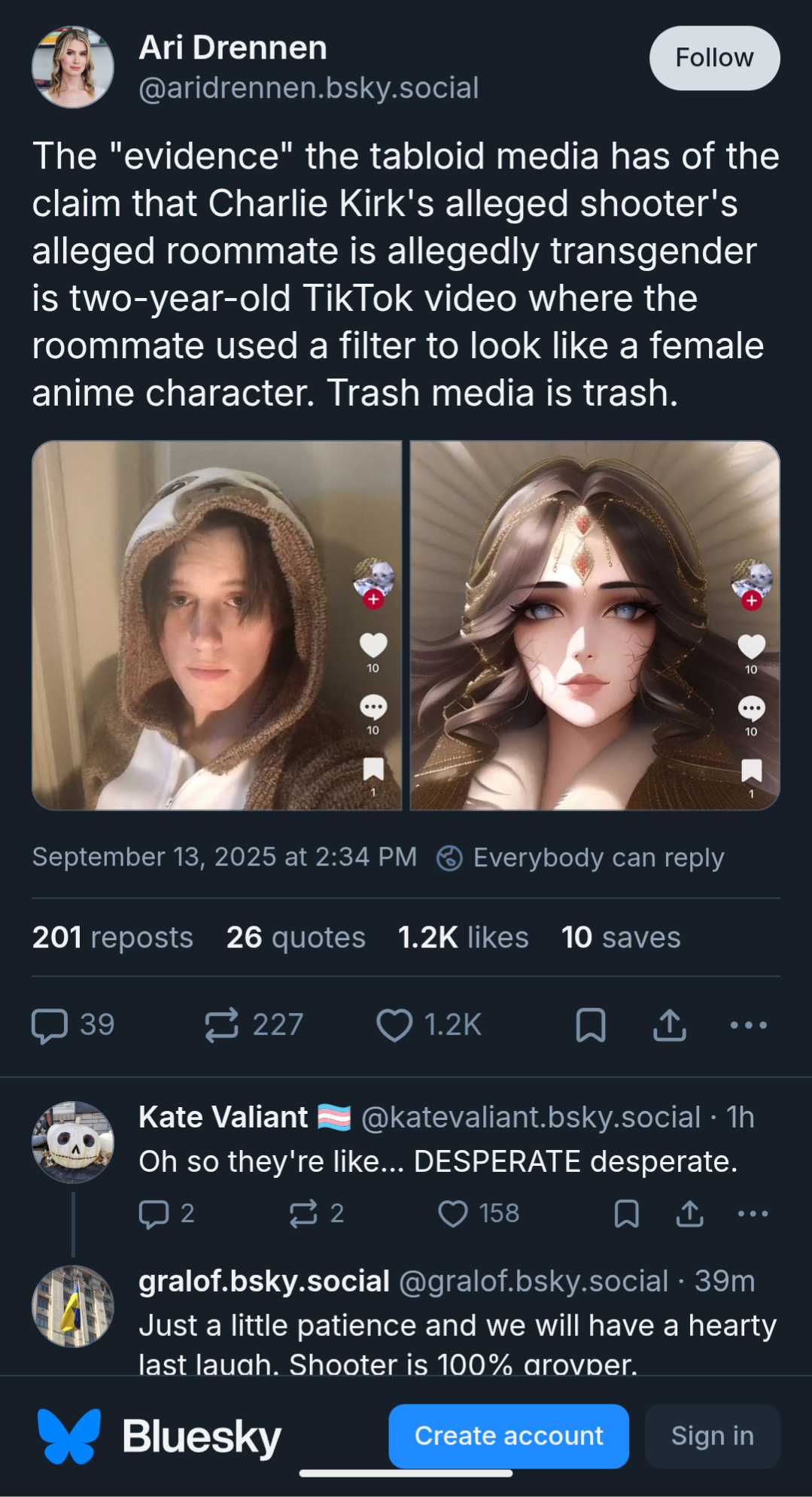Open Ari Drennen's profile avatar
The width and height of the screenshot is (812, 1497).
73,67
